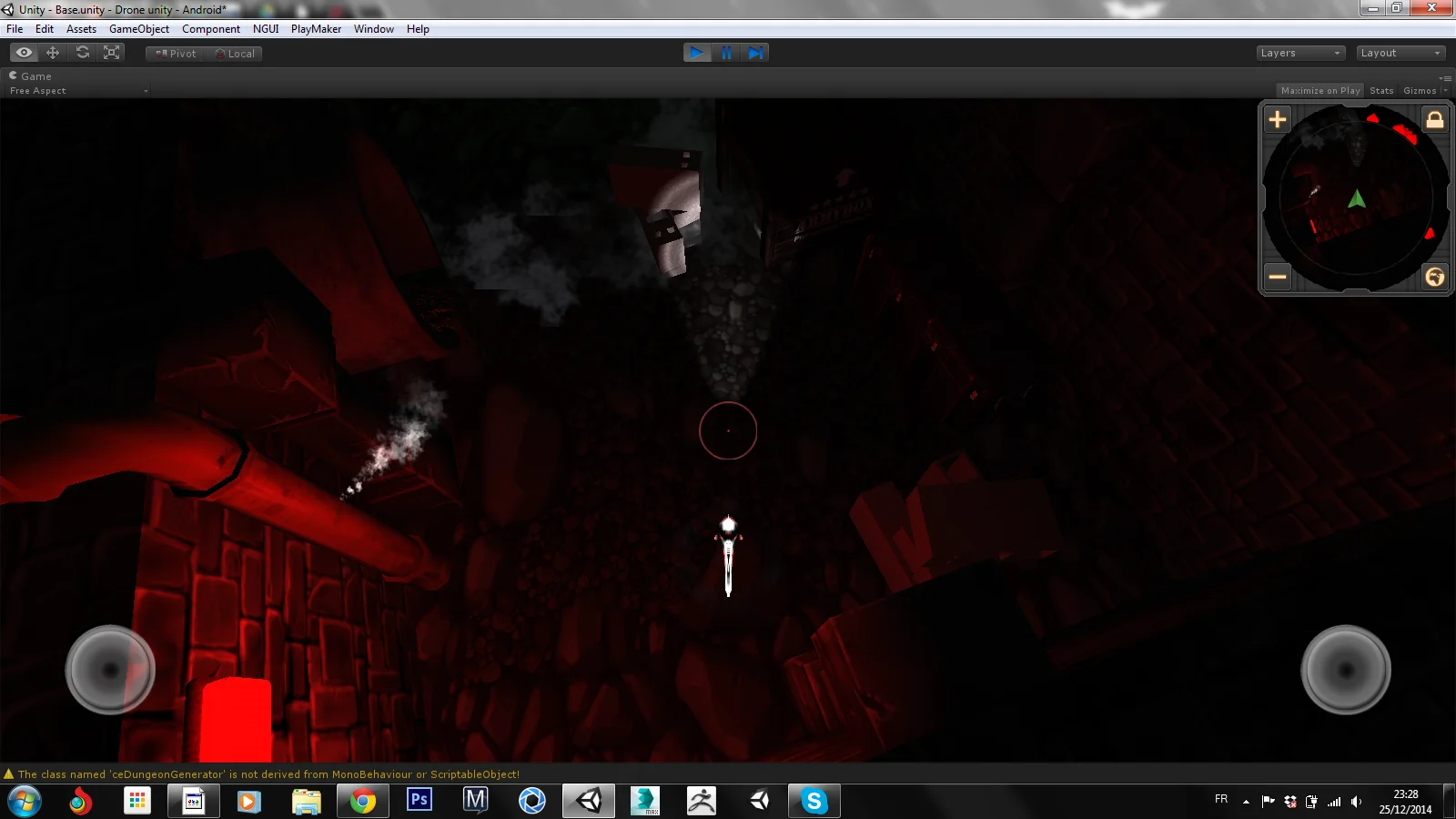
Task: Select the Rotate transform tool
Action: click(83, 53)
